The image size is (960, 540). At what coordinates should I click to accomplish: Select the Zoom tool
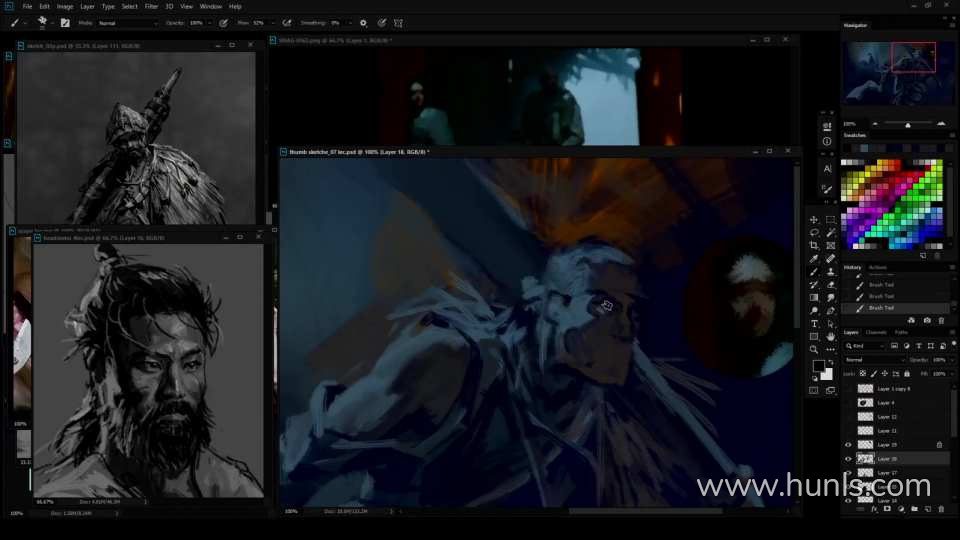[x=814, y=350]
